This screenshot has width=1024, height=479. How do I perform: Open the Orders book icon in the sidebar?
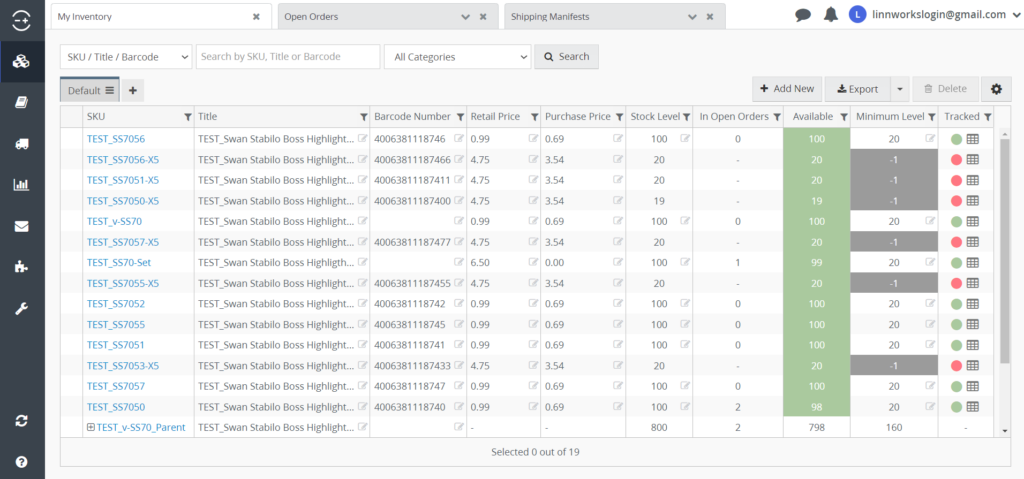pyautogui.click(x=22, y=103)
